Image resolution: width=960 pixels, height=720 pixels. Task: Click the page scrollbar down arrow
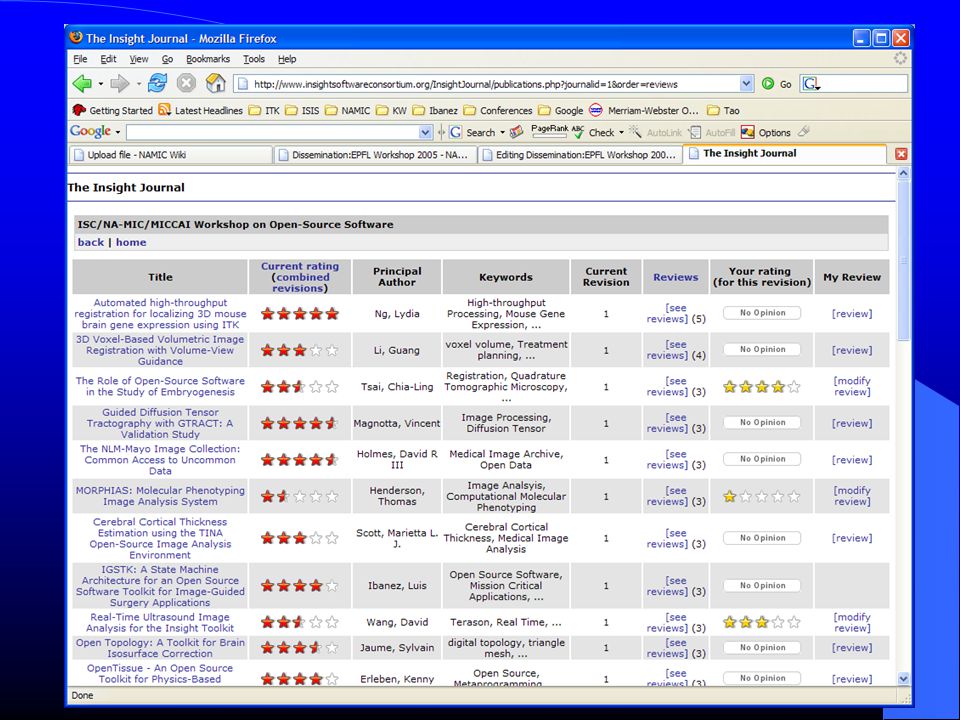tap(903, 678)
